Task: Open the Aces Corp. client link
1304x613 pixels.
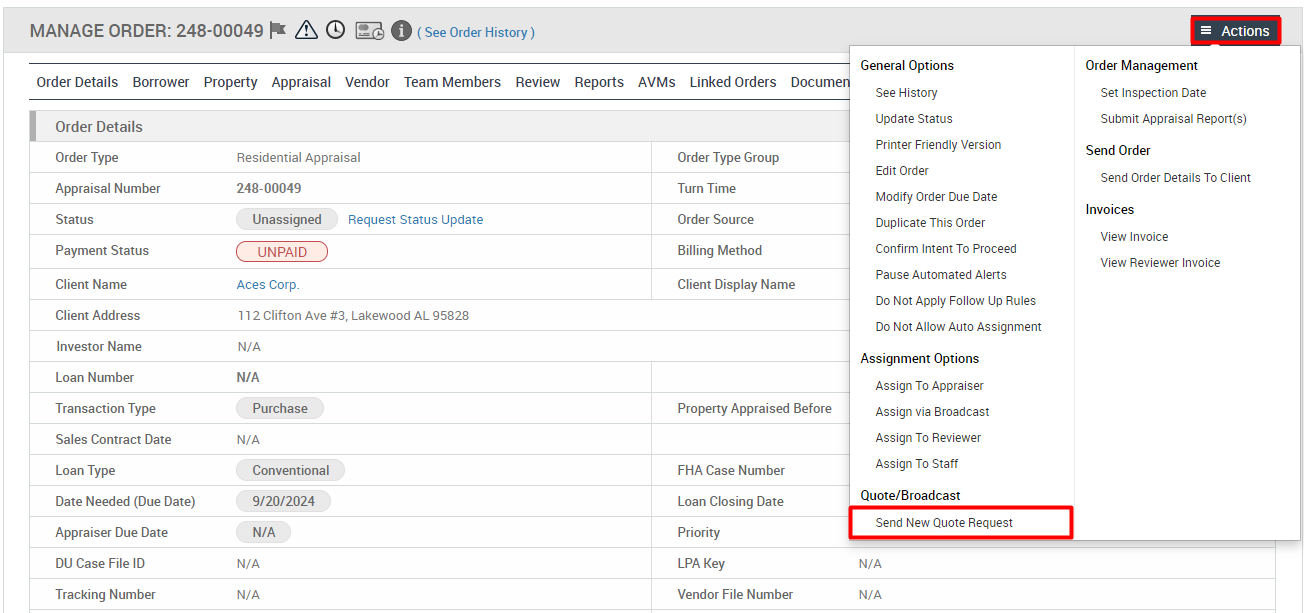Action: click(268, 285)
